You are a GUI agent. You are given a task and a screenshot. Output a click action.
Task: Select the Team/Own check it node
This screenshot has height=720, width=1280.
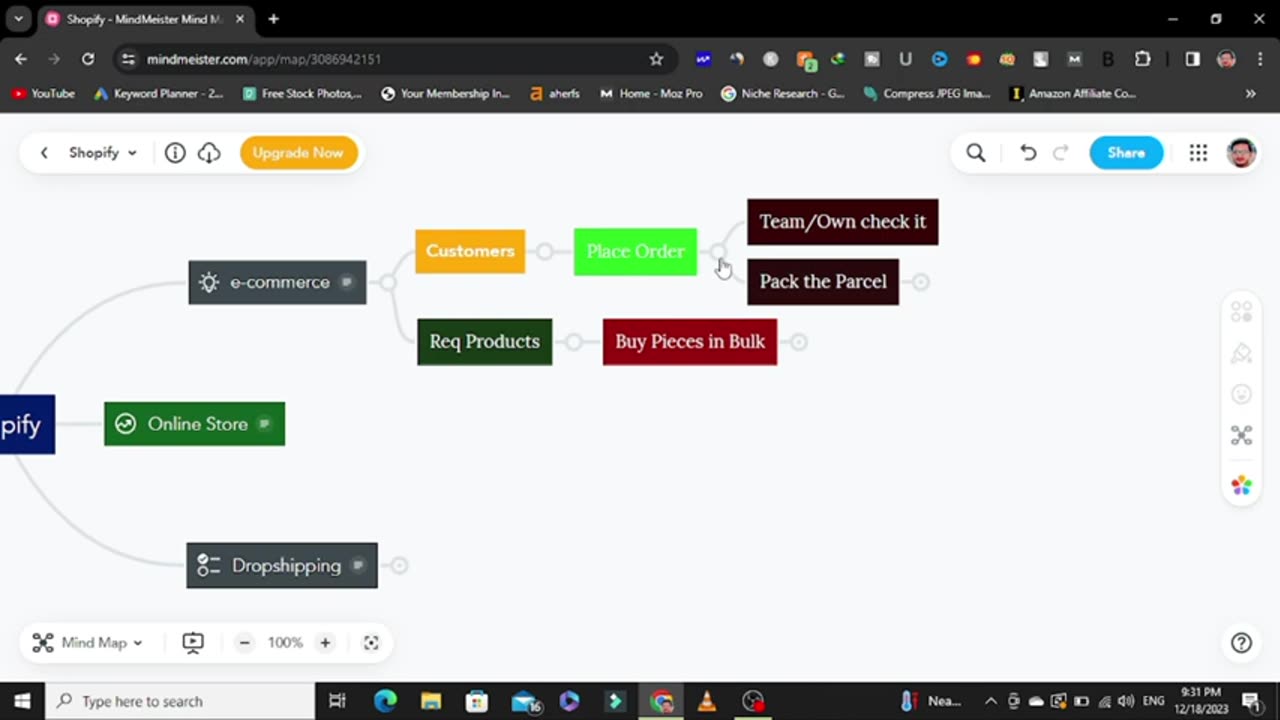click(842, 222)
